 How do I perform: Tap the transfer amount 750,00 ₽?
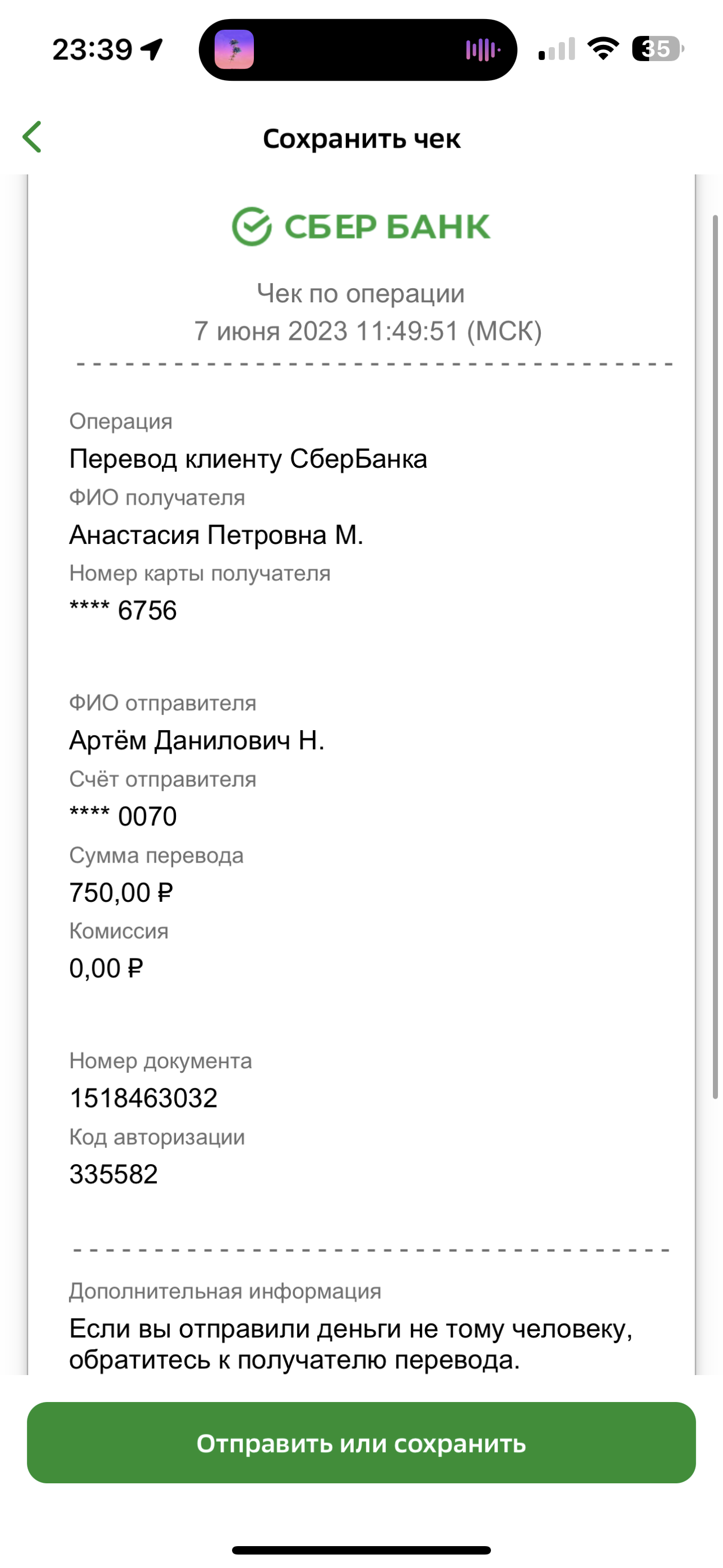point(121,893)
